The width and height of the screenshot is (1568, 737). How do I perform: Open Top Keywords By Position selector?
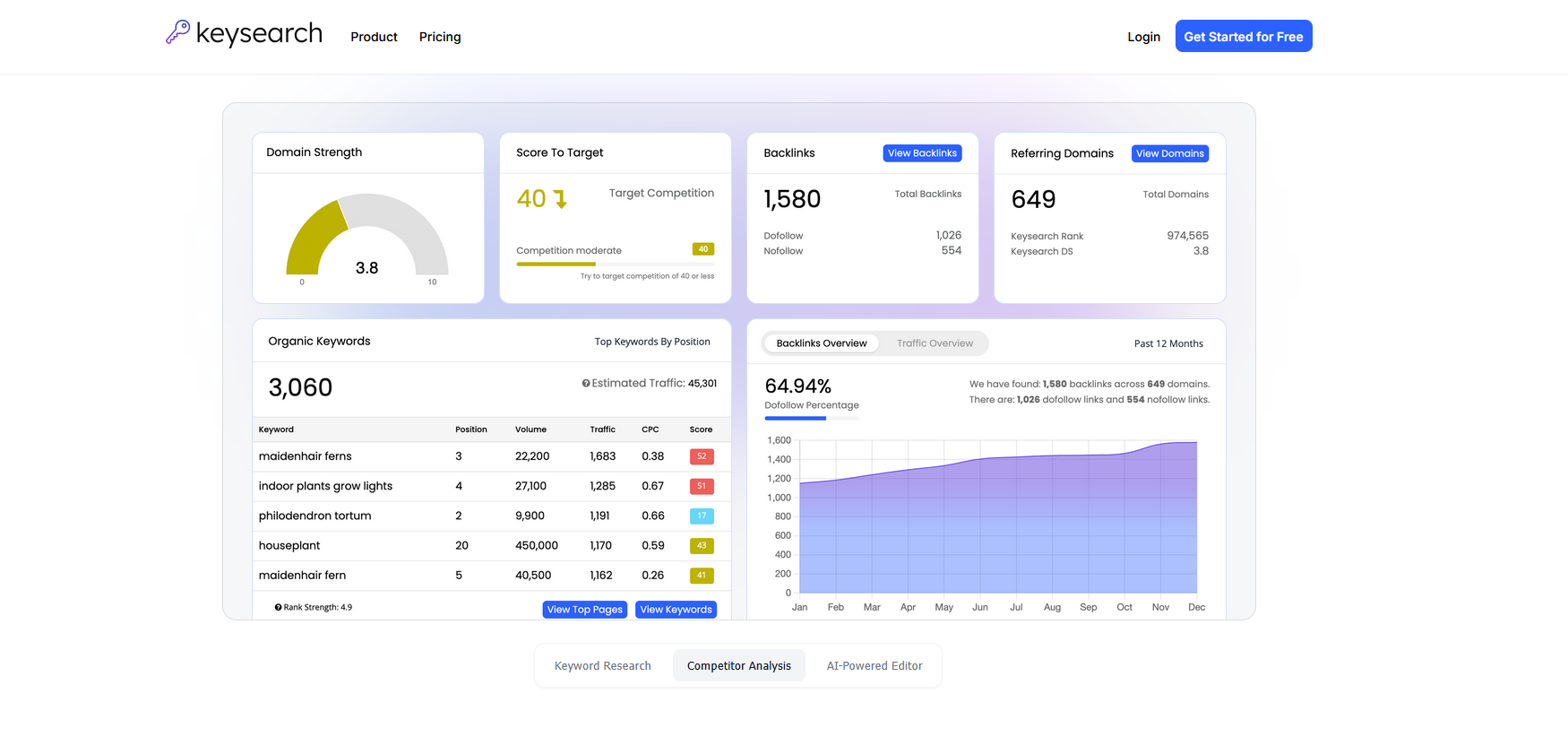click(652, 342)
